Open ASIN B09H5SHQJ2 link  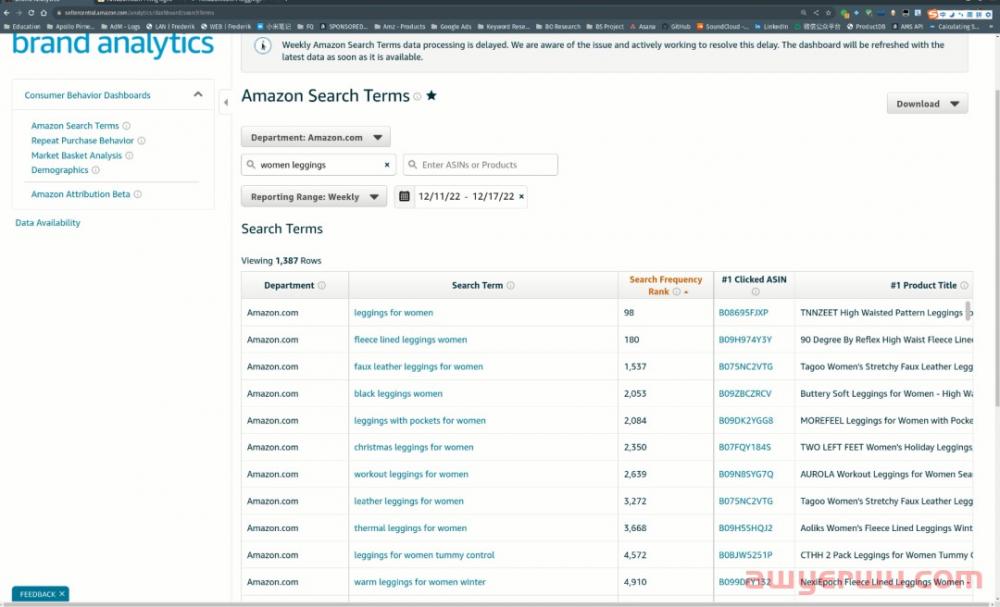pyautogui.click(x=746, y=529)
